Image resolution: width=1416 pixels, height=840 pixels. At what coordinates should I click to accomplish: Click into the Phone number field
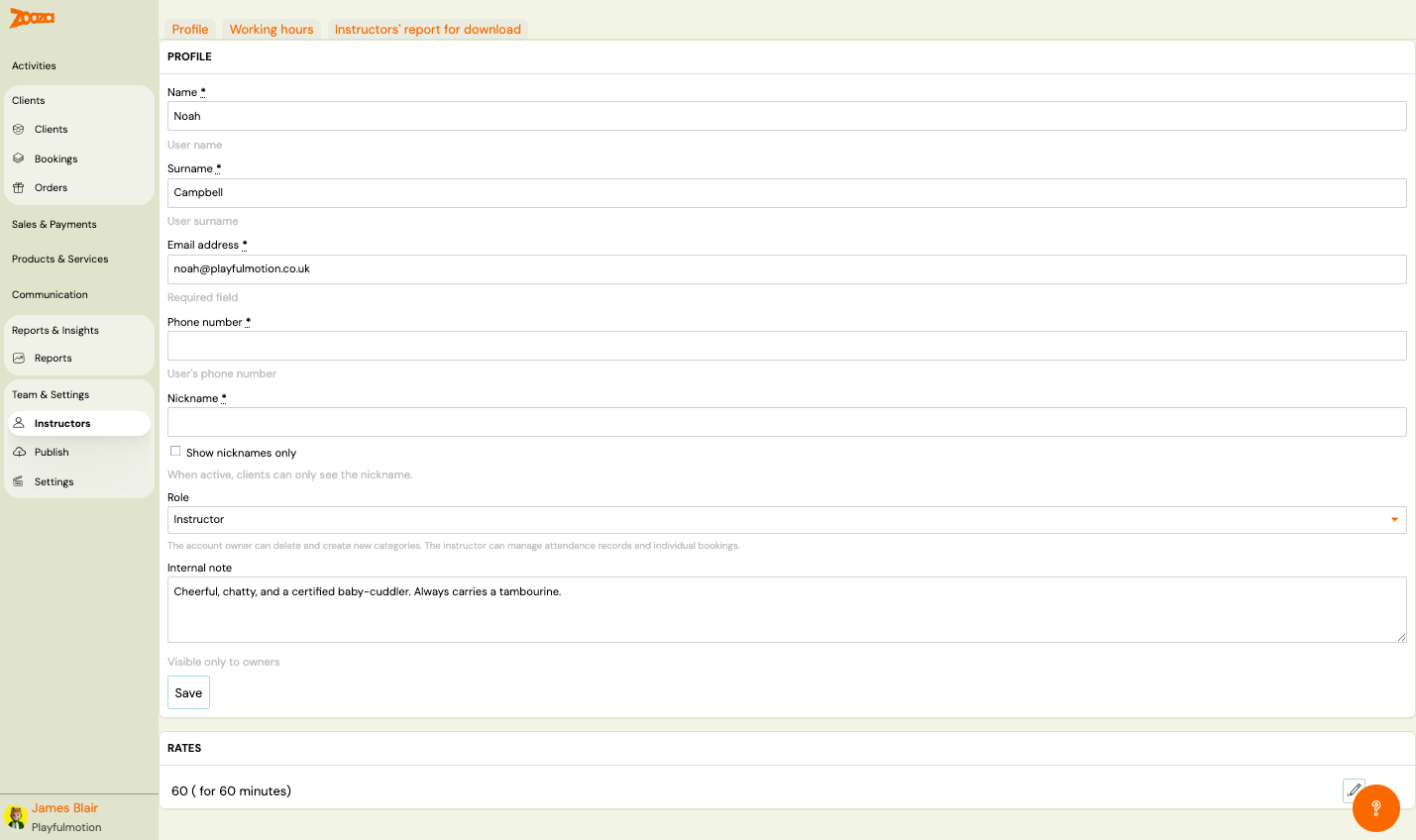click(x=786, y=346)
